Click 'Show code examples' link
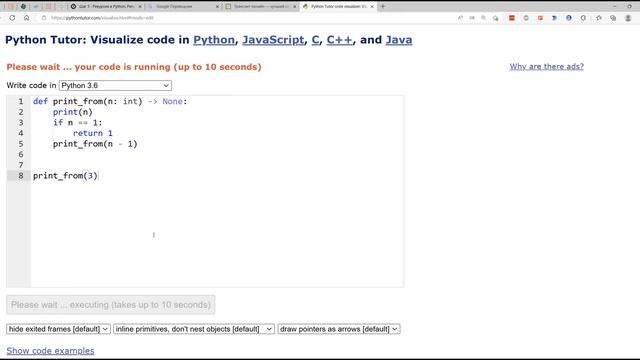The height and width of the screenshot is (360, 640). tap(50, 351)
